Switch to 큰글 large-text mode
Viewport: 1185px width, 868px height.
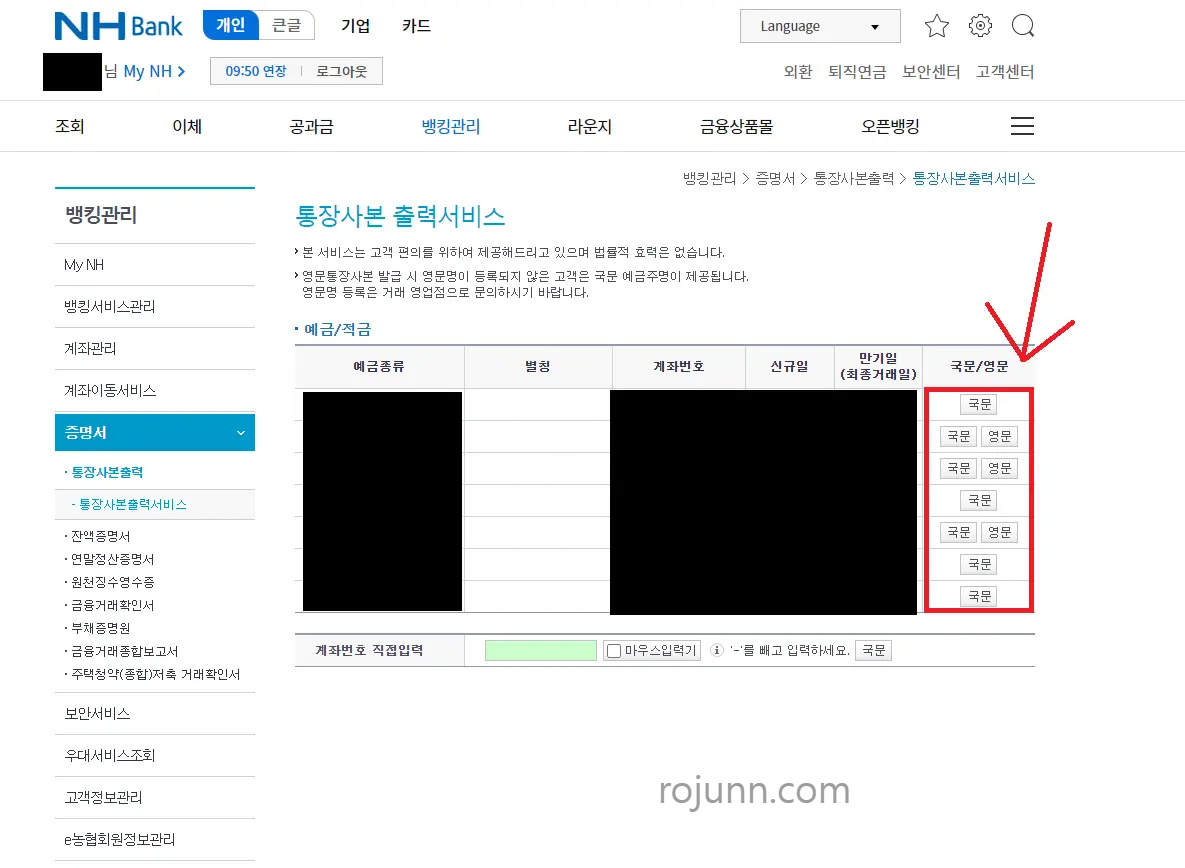287,25
